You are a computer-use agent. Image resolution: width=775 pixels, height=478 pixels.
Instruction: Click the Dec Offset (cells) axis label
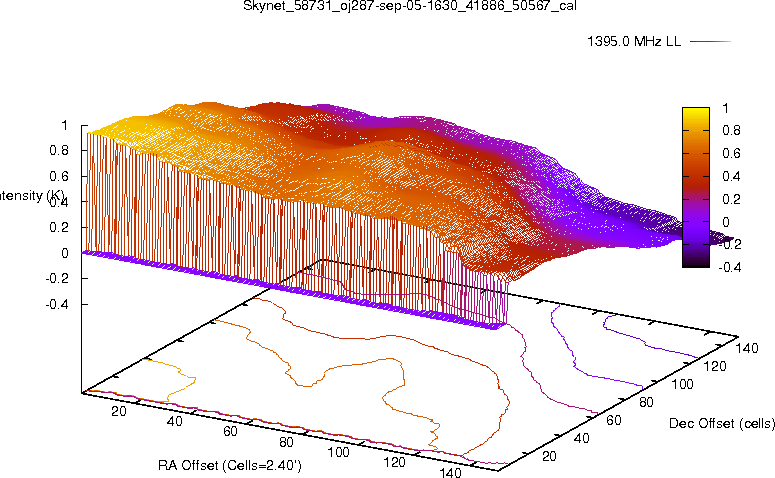pyautogui.click(x=722, y=423)
